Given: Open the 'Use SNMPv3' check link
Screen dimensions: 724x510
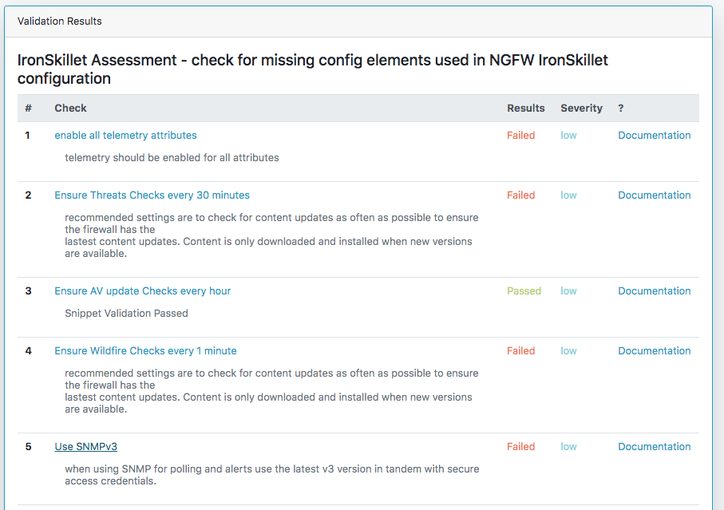Looking at the screenshot, I should (86, 447).
